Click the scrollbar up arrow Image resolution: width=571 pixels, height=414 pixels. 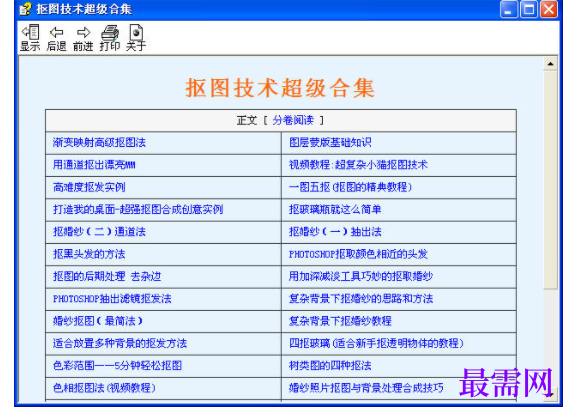(550, 64)
